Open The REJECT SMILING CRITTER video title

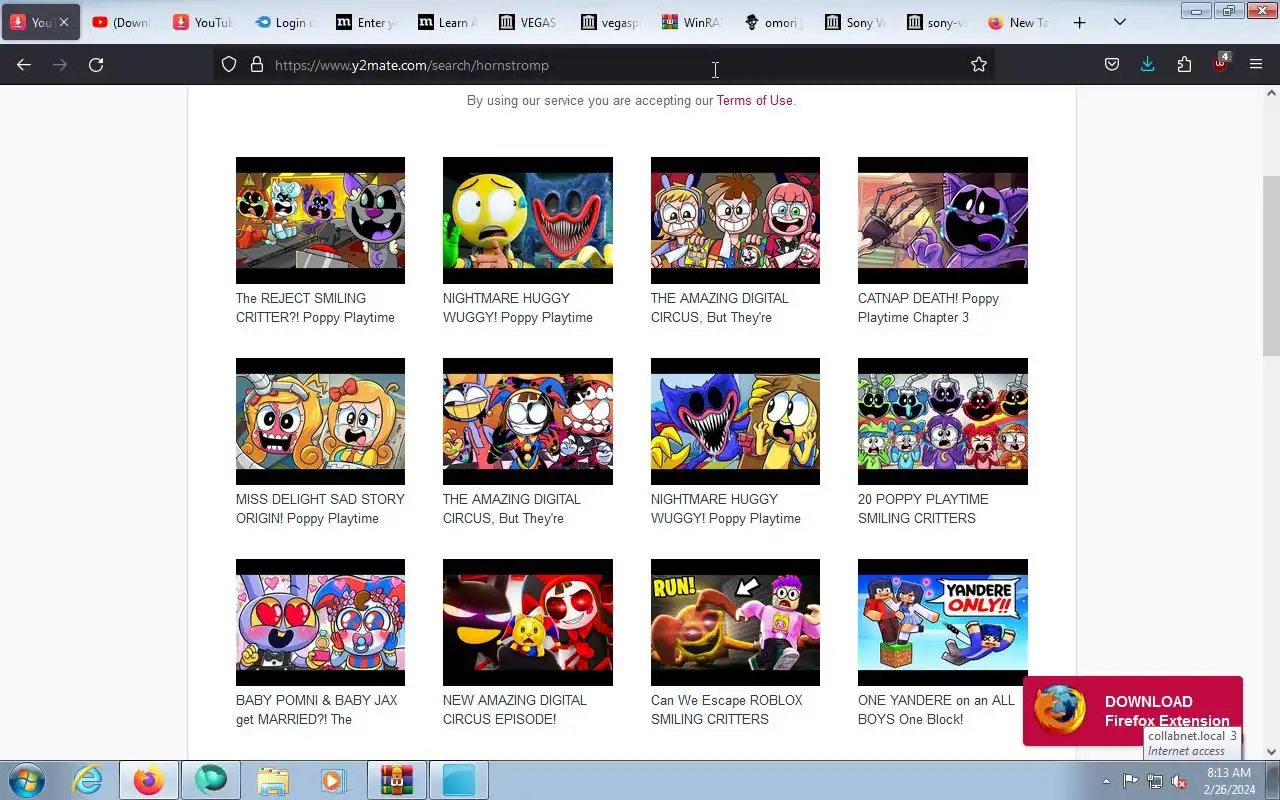pyautogui.click(x=315, y=308)
